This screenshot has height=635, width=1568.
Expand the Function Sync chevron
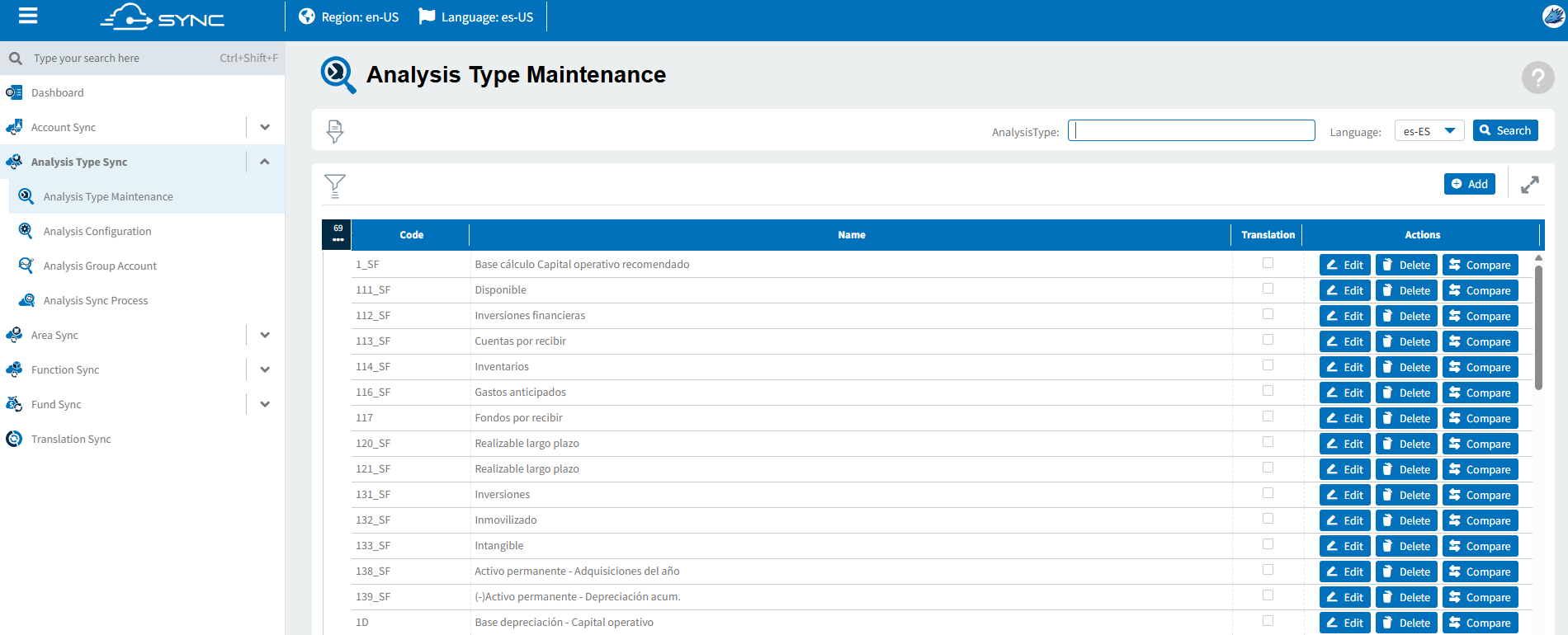click(x=265, y=369)
